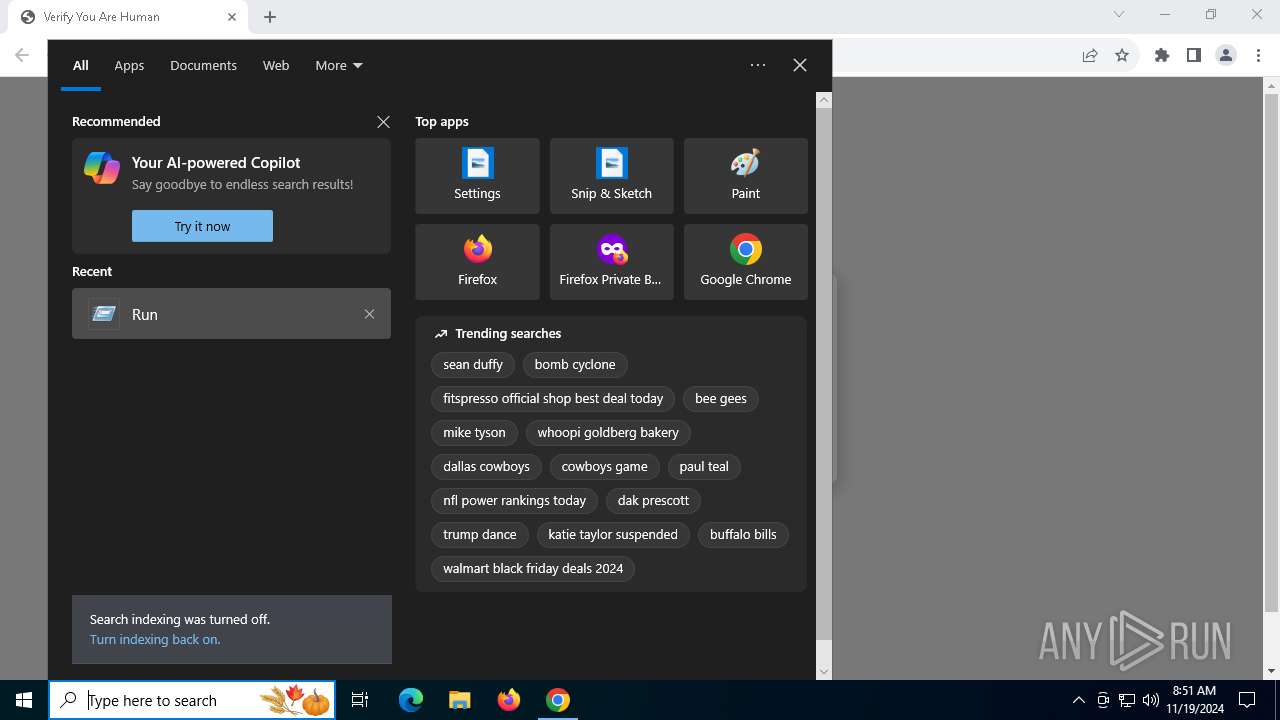The height and width of the screenshot is (720, 1280).
Task: Close the search panel
Action: click(x=800, y=65)
